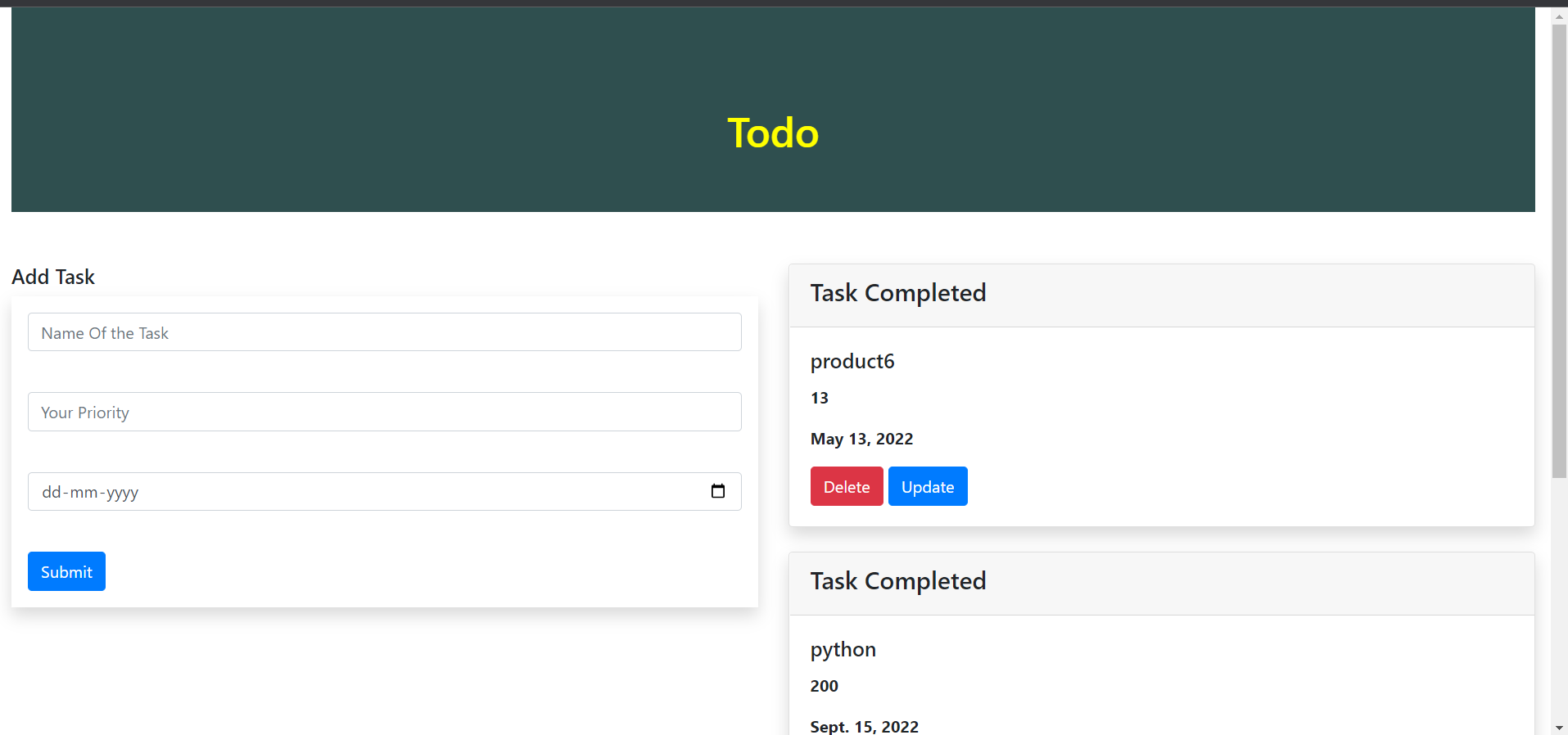Click the scrollbar up arrow
The height and width of the screenshot is (735, 1568).
coord(1559,16)
